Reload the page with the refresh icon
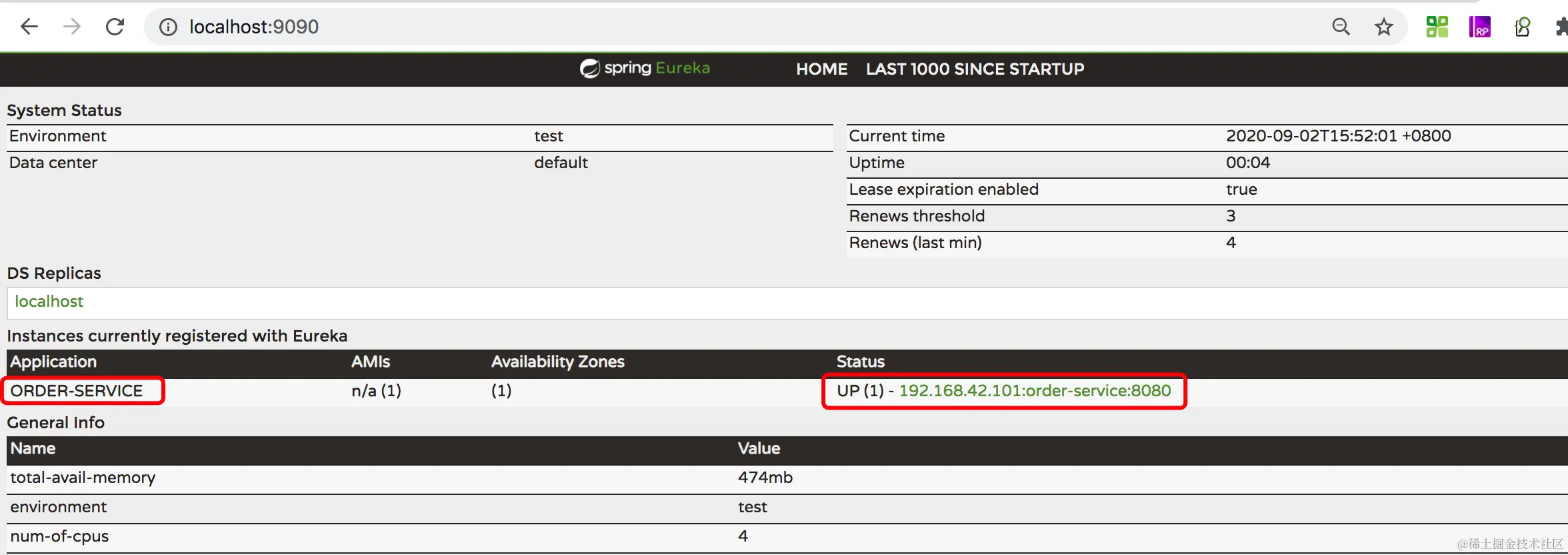Screen dimensions: 1568x555 [115, 27]
